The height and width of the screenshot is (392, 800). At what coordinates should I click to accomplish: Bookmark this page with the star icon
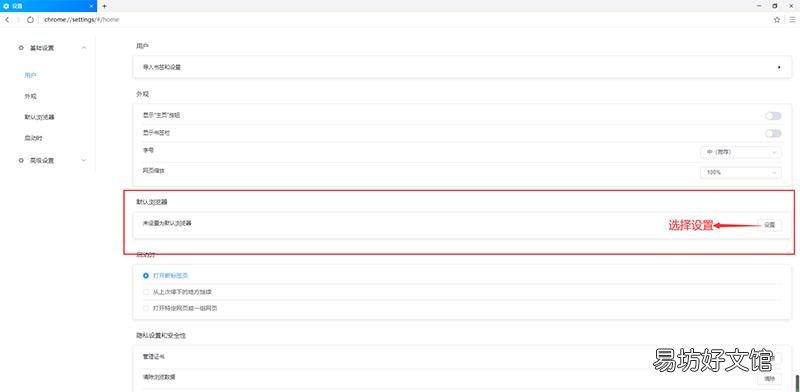pos(777,19)
